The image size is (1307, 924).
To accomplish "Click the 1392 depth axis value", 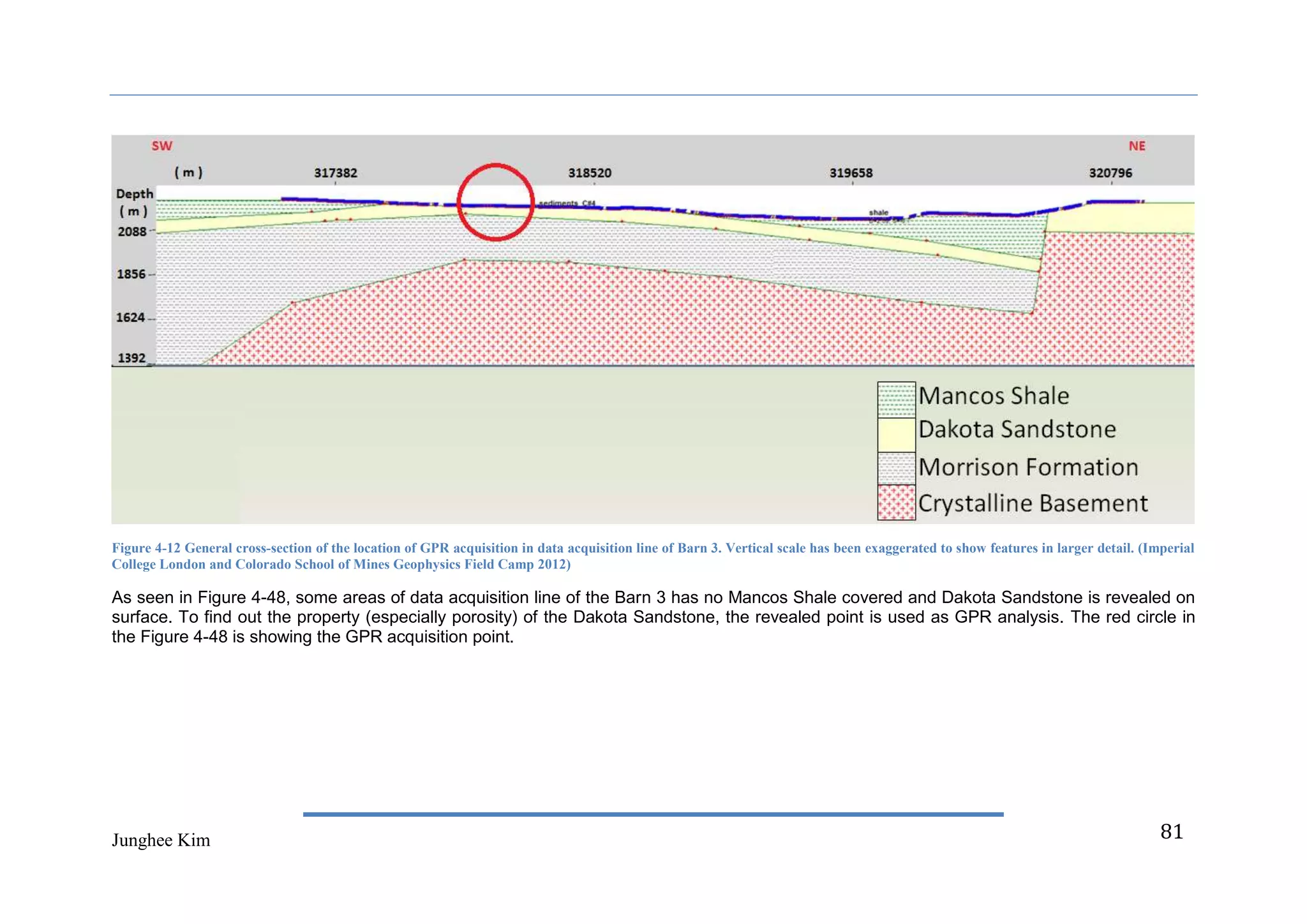I will coord(131,358).
